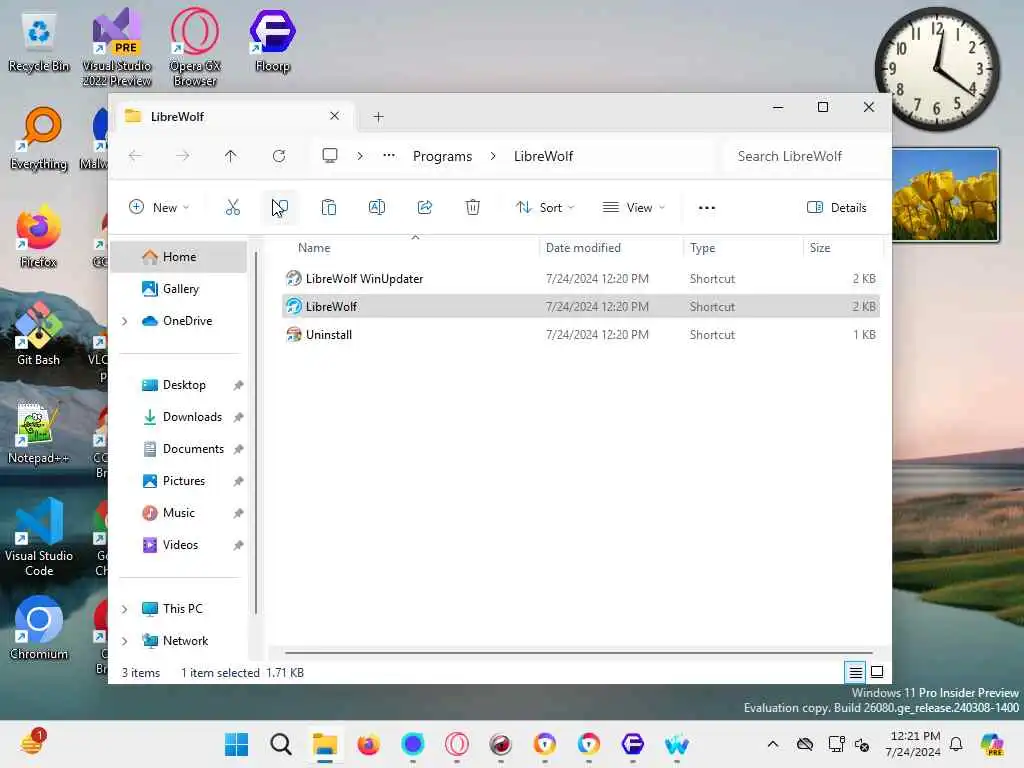Refresh the LibreWolf folder view
Viewport: 1024px width, 768px height.
pos(279,156)
